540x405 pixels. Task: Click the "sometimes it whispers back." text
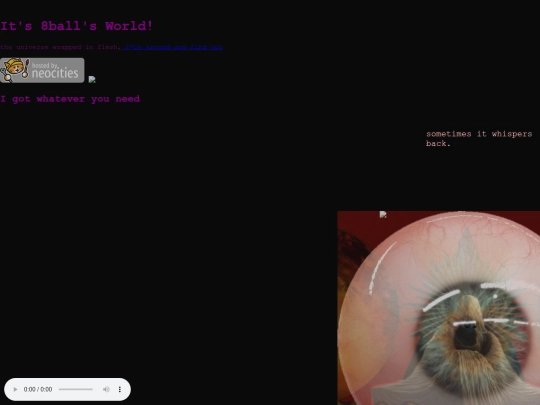pyautogui.click(x=479, y=138)
